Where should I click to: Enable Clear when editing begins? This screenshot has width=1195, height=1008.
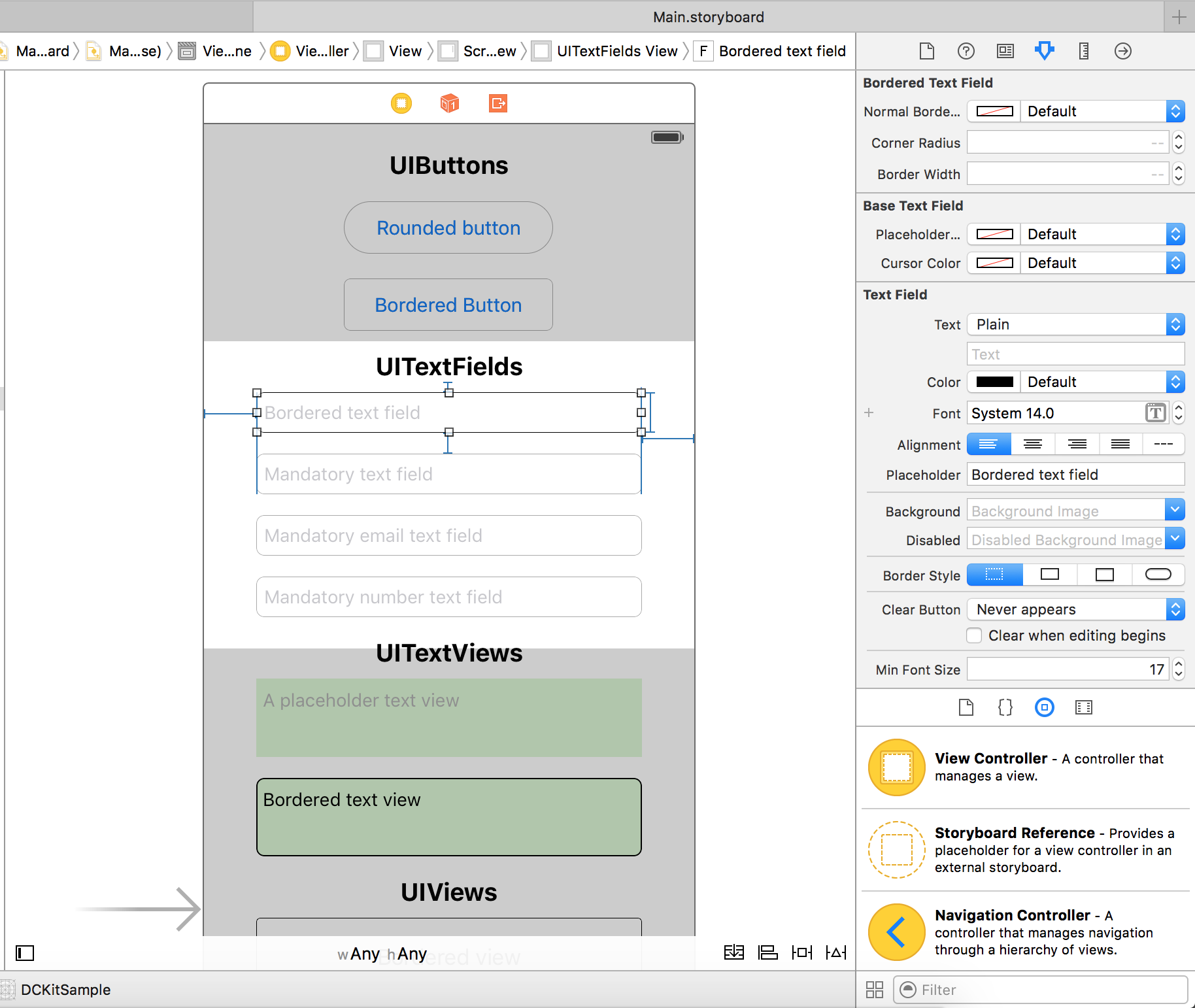pos(974,635)
